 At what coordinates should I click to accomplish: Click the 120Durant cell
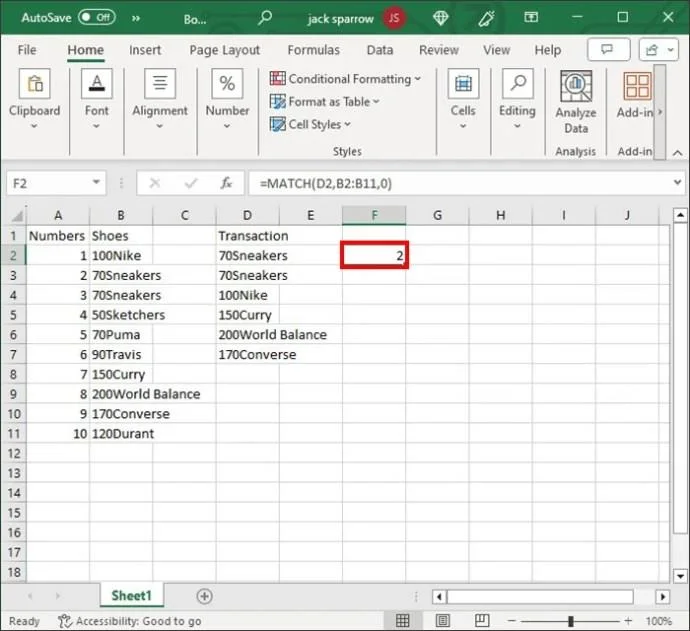[122, 434]
